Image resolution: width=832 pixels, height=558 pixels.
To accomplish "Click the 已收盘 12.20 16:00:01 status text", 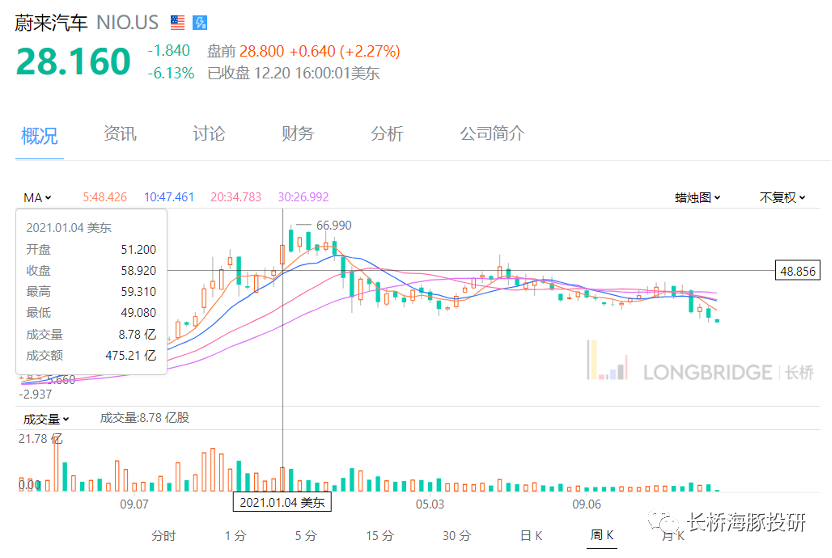I will [293, 73].
